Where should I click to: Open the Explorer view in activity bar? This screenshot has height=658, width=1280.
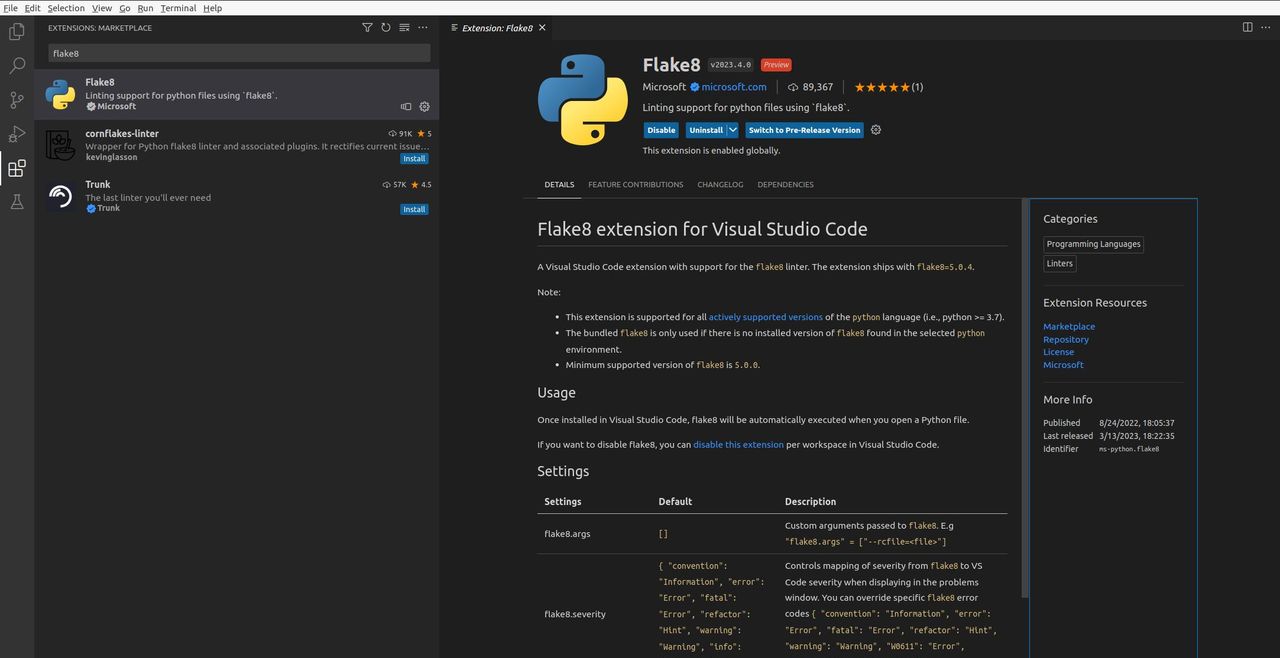[17, 32]
